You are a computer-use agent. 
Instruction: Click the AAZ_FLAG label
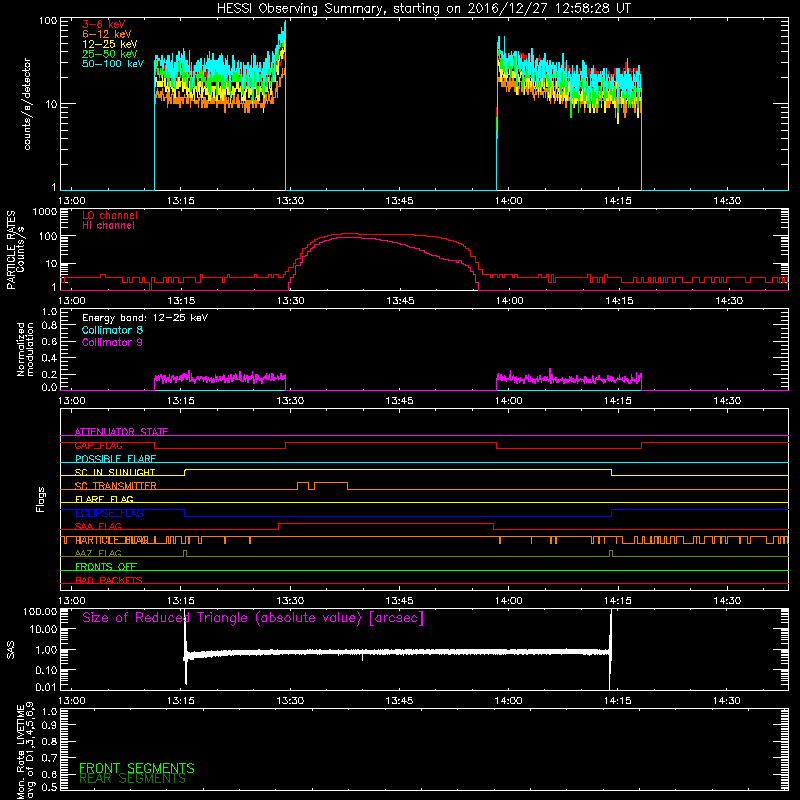pyautogui.click(x=98, y=554)
